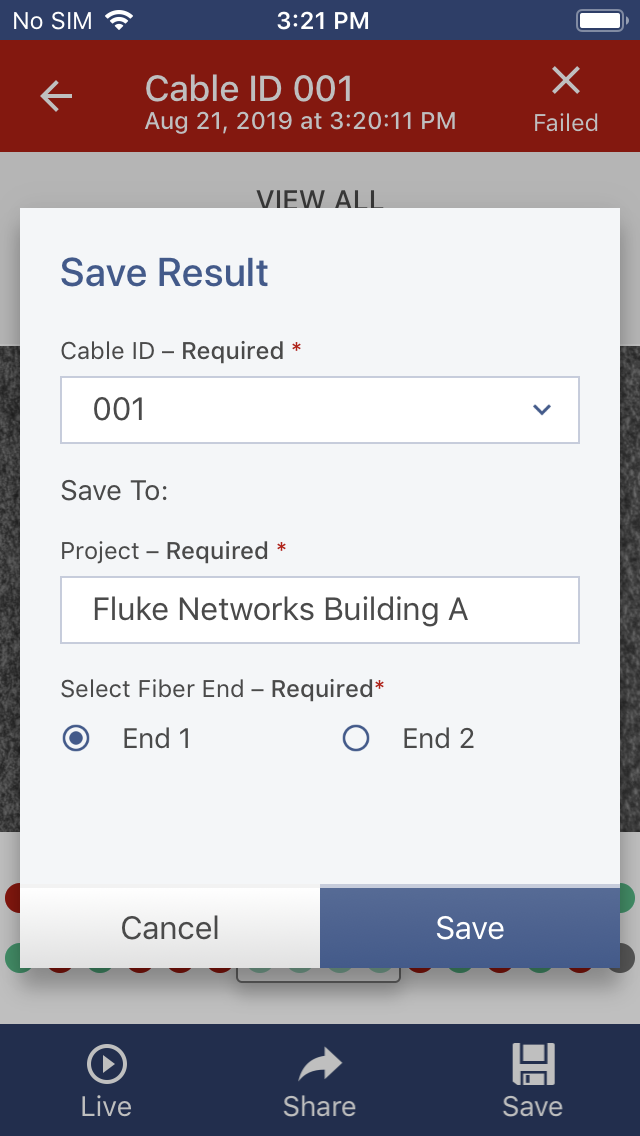This screenshot has width=640, height=1136.
Task: Edit the Project field Fluke Networks Building A
Action: click(x=320, y=609)
